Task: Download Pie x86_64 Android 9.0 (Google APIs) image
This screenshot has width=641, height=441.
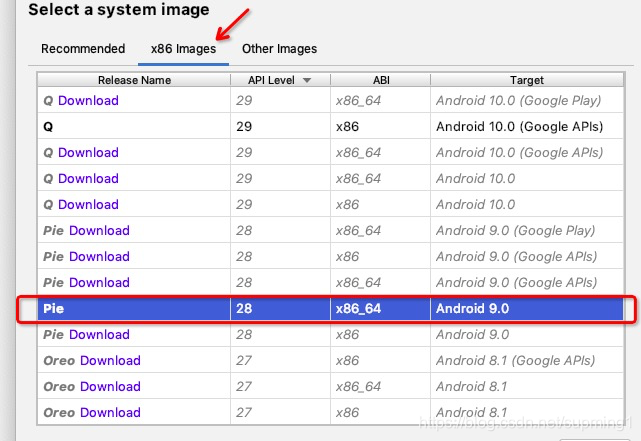Action: tap(99, 282)
